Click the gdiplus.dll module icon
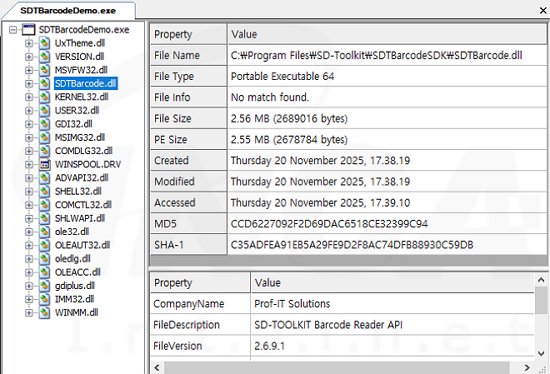The image size is (550, 374). tap(44, 286)
